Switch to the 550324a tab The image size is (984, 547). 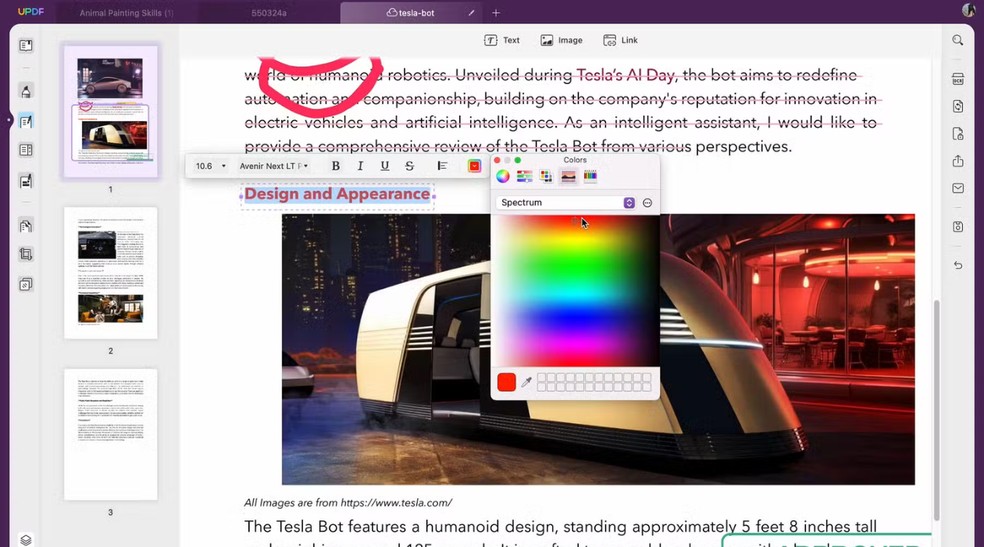click(x=269, y=13)
